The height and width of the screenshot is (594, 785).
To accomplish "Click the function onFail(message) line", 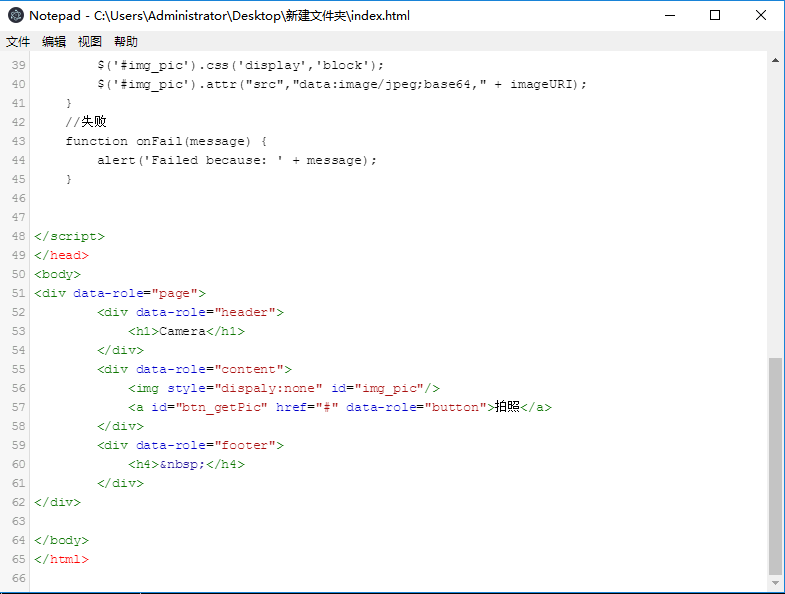I will pos(166,141).
